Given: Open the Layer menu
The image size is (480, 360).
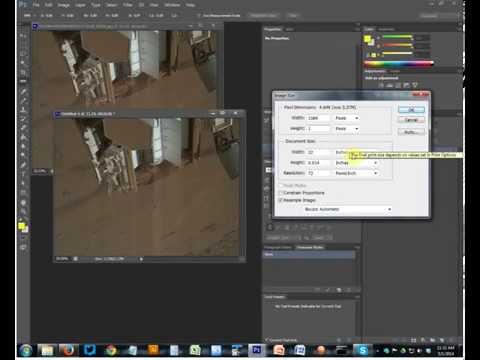Looking at the screenshot, I should tap(80, 5).
